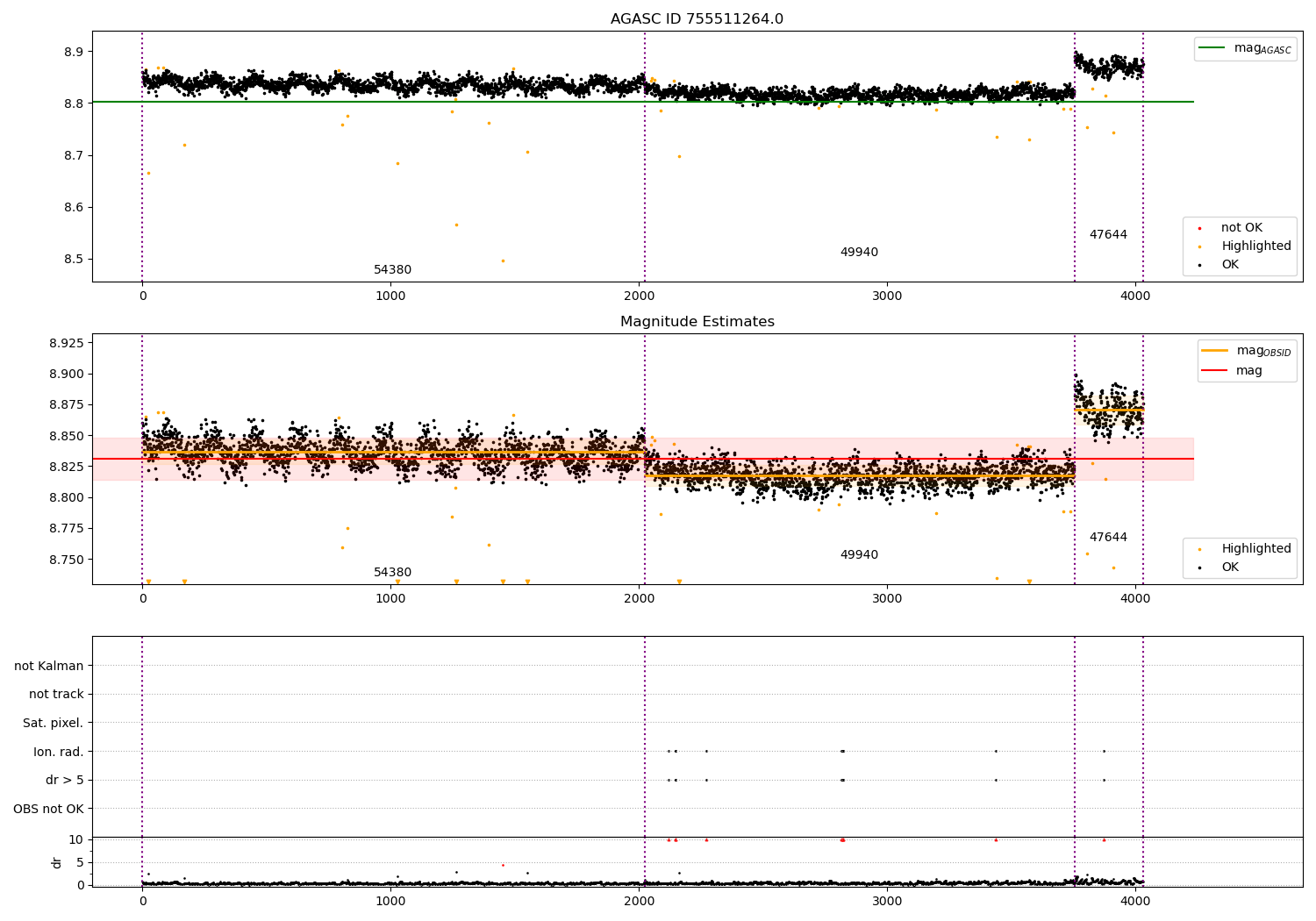Click annotation 49940 in the AGASC ID plot

point(859,253)
